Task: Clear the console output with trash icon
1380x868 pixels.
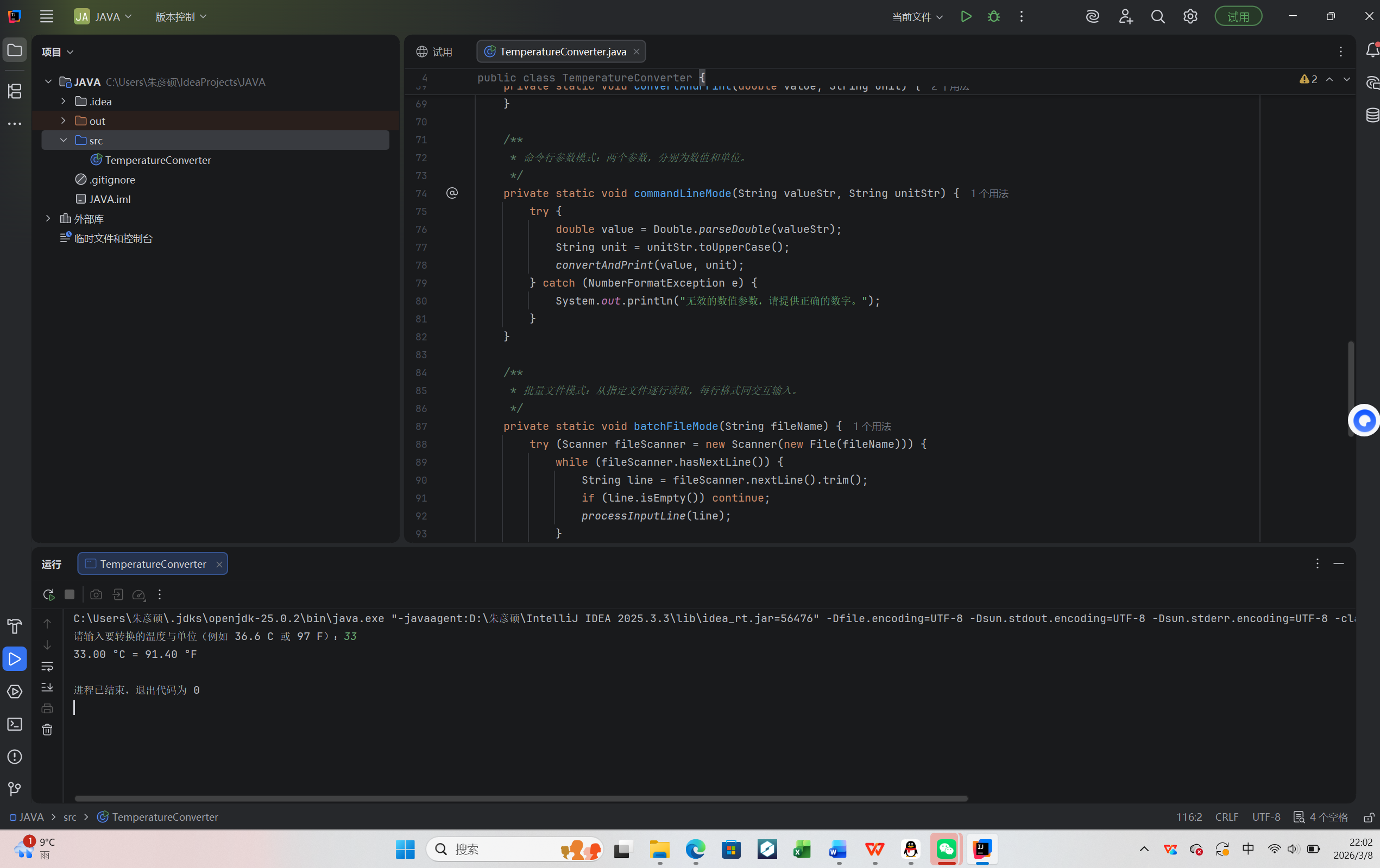Action: pos(47,730)
